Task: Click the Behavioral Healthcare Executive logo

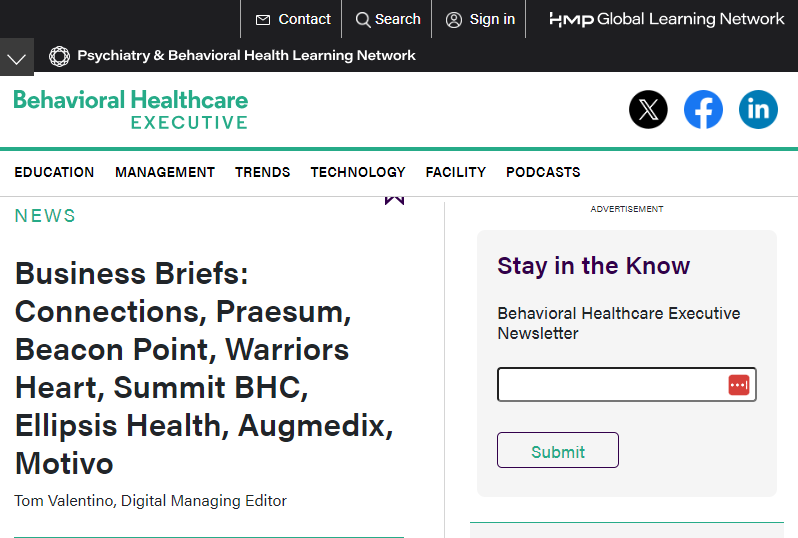Action: tap(131, 109)
